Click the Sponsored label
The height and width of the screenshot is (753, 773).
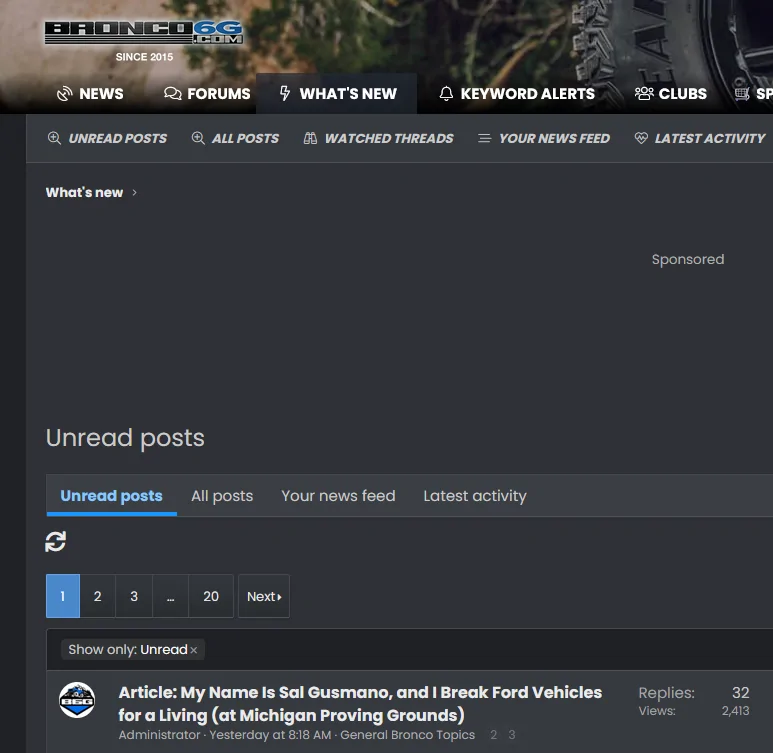pyautogui.click(x=688, y=259)
